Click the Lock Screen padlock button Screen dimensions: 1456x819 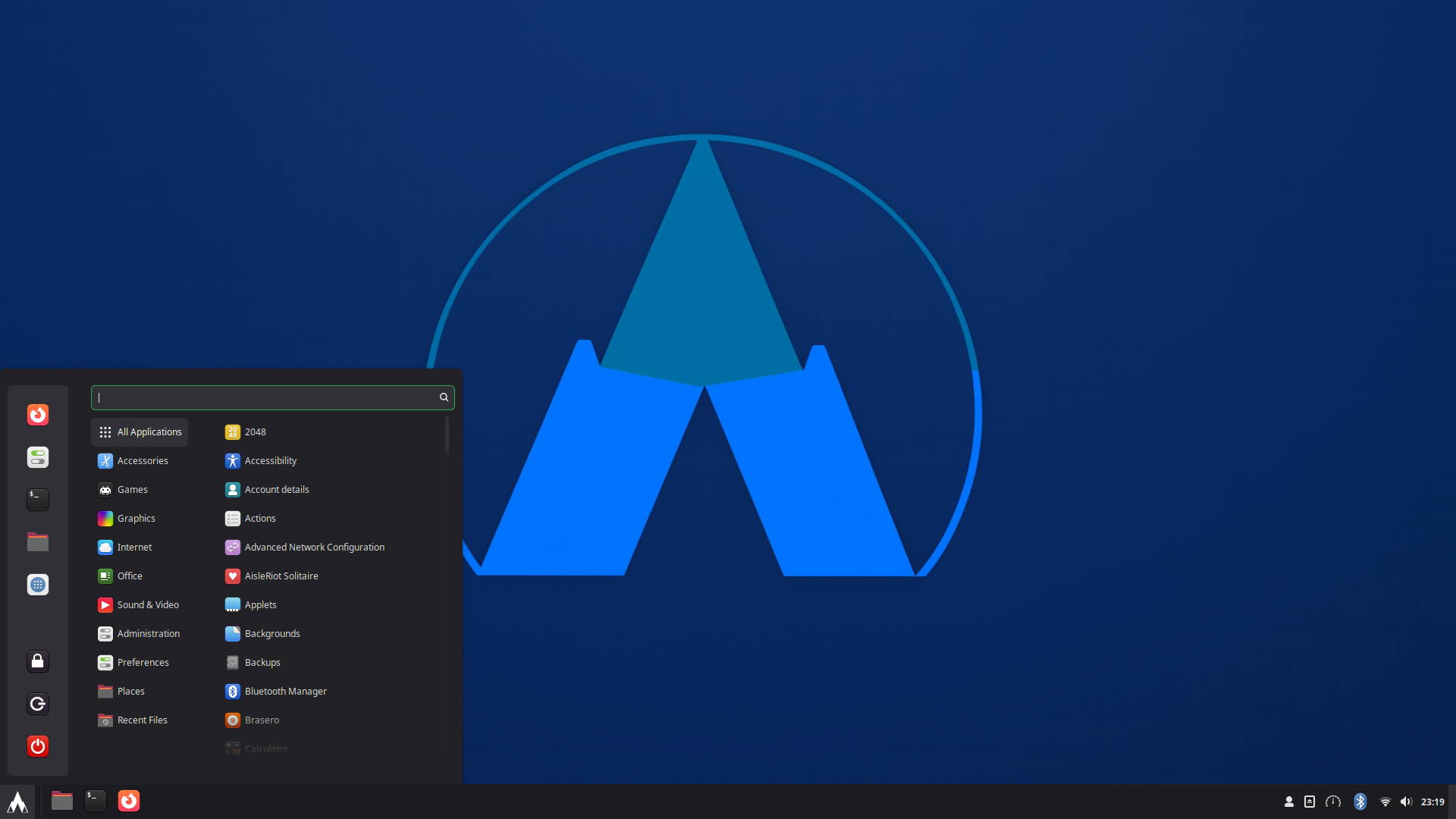click(x=37, y=661)
